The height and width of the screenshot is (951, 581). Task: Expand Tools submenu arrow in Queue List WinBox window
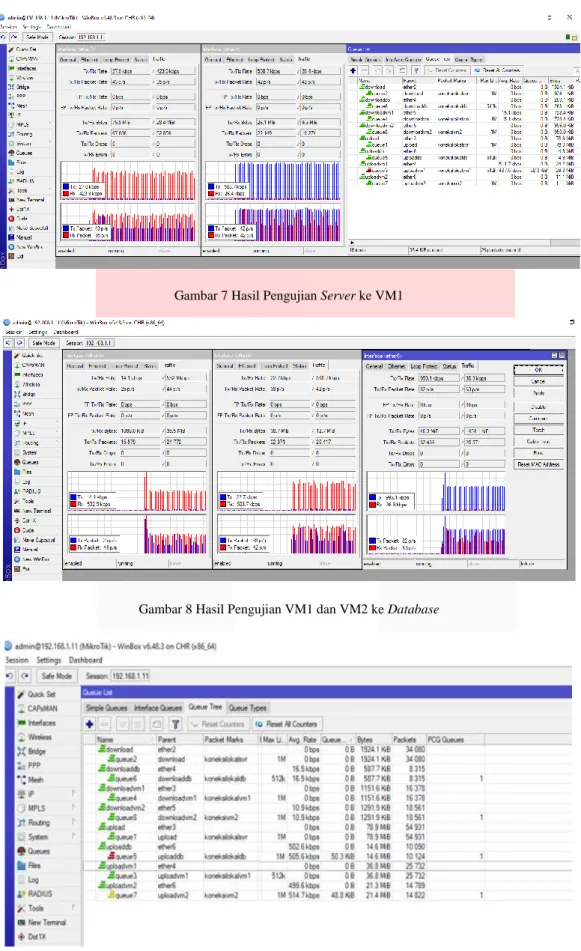pos(74,907)
